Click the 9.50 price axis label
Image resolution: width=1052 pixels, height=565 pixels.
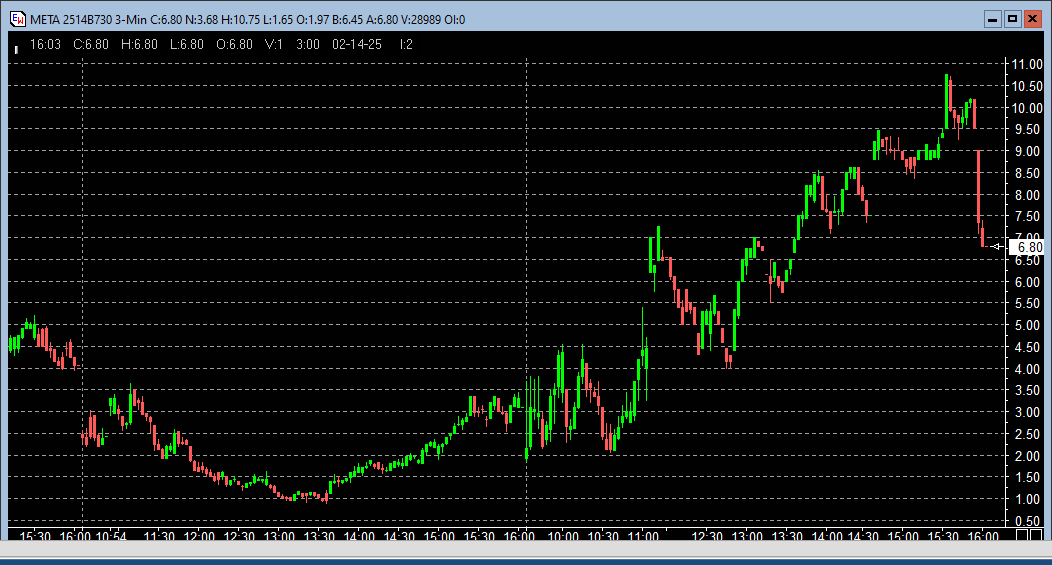[x=1027, y=130]
